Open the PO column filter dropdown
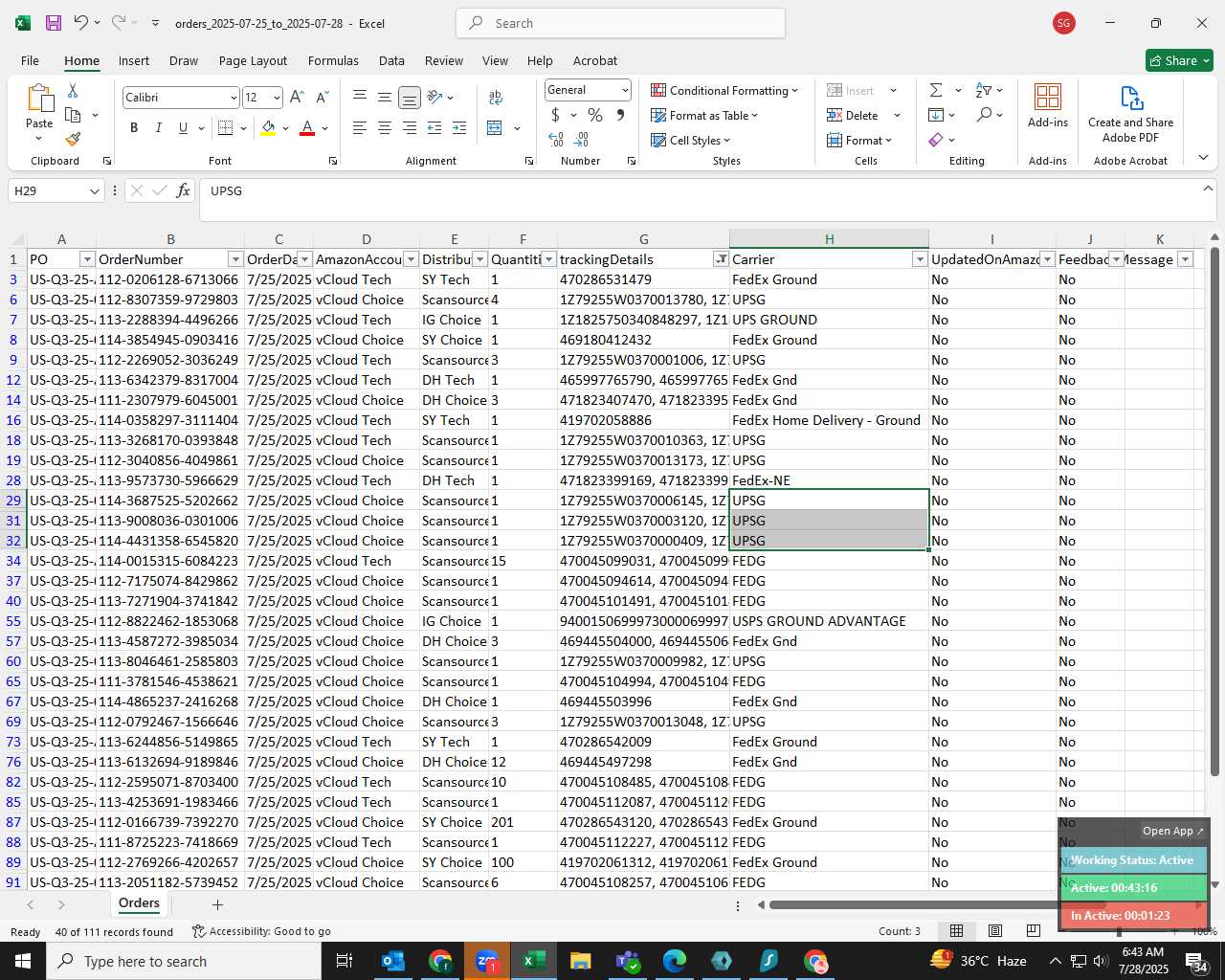 point(87,259)
